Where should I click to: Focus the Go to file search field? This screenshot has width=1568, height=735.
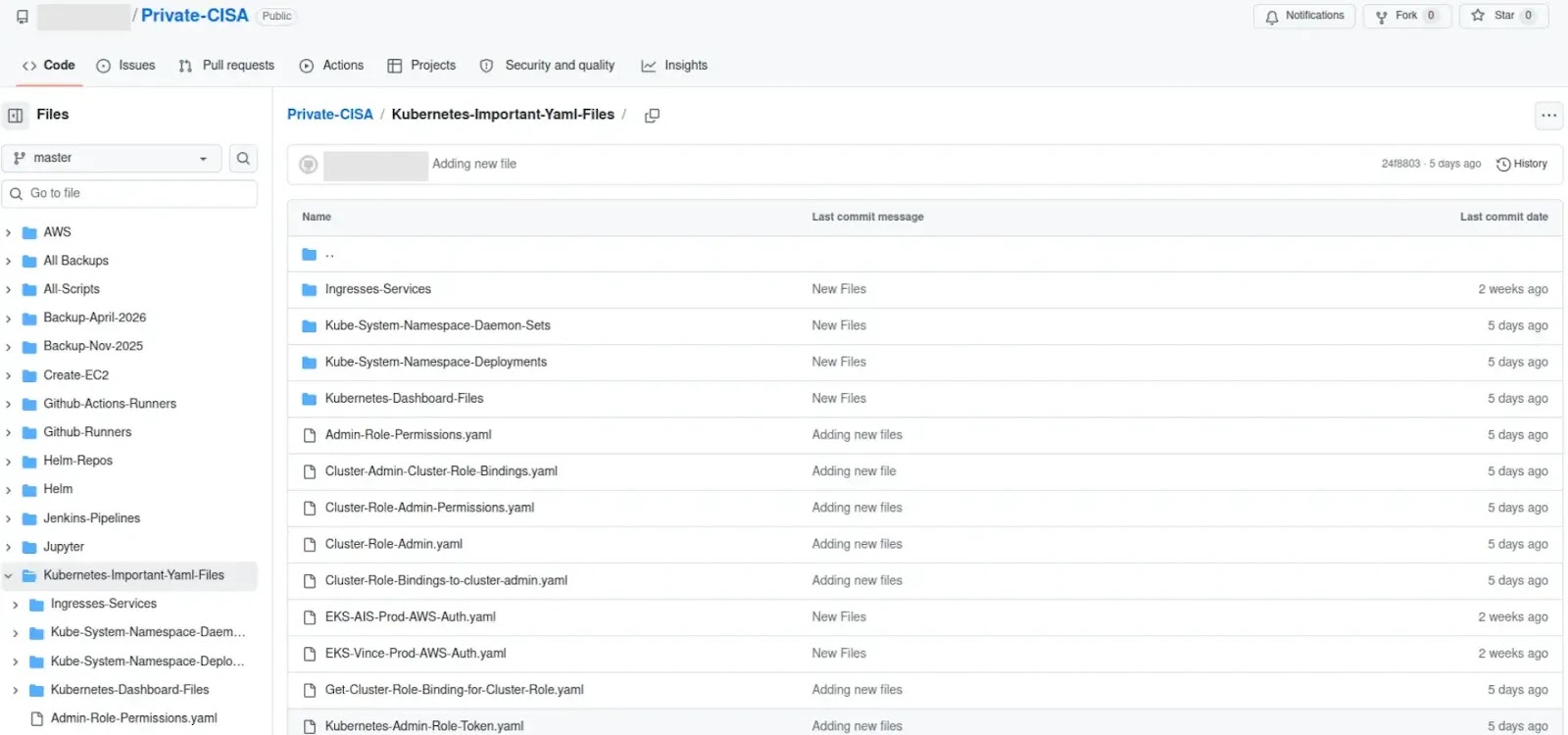coord(129,193)
